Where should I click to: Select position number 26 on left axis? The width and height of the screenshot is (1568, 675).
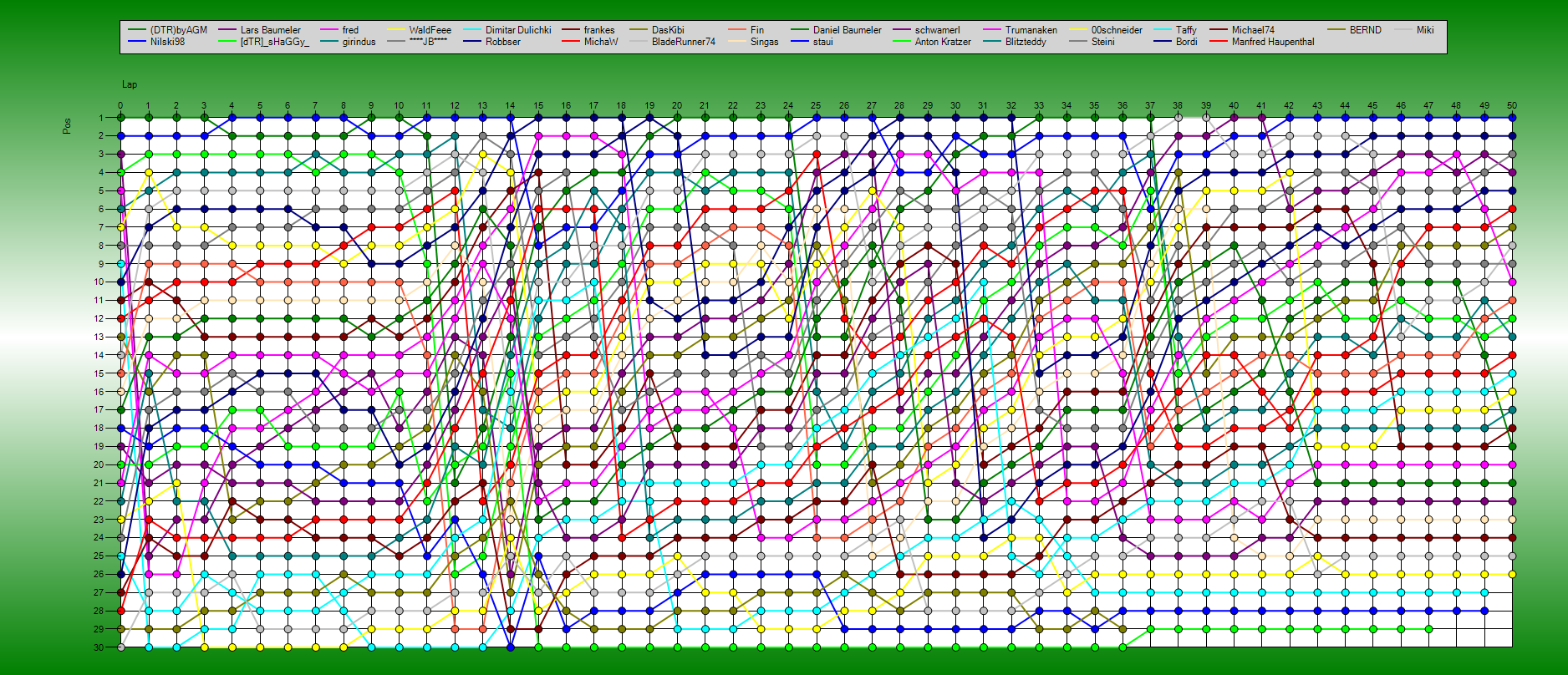coord(99,574)
